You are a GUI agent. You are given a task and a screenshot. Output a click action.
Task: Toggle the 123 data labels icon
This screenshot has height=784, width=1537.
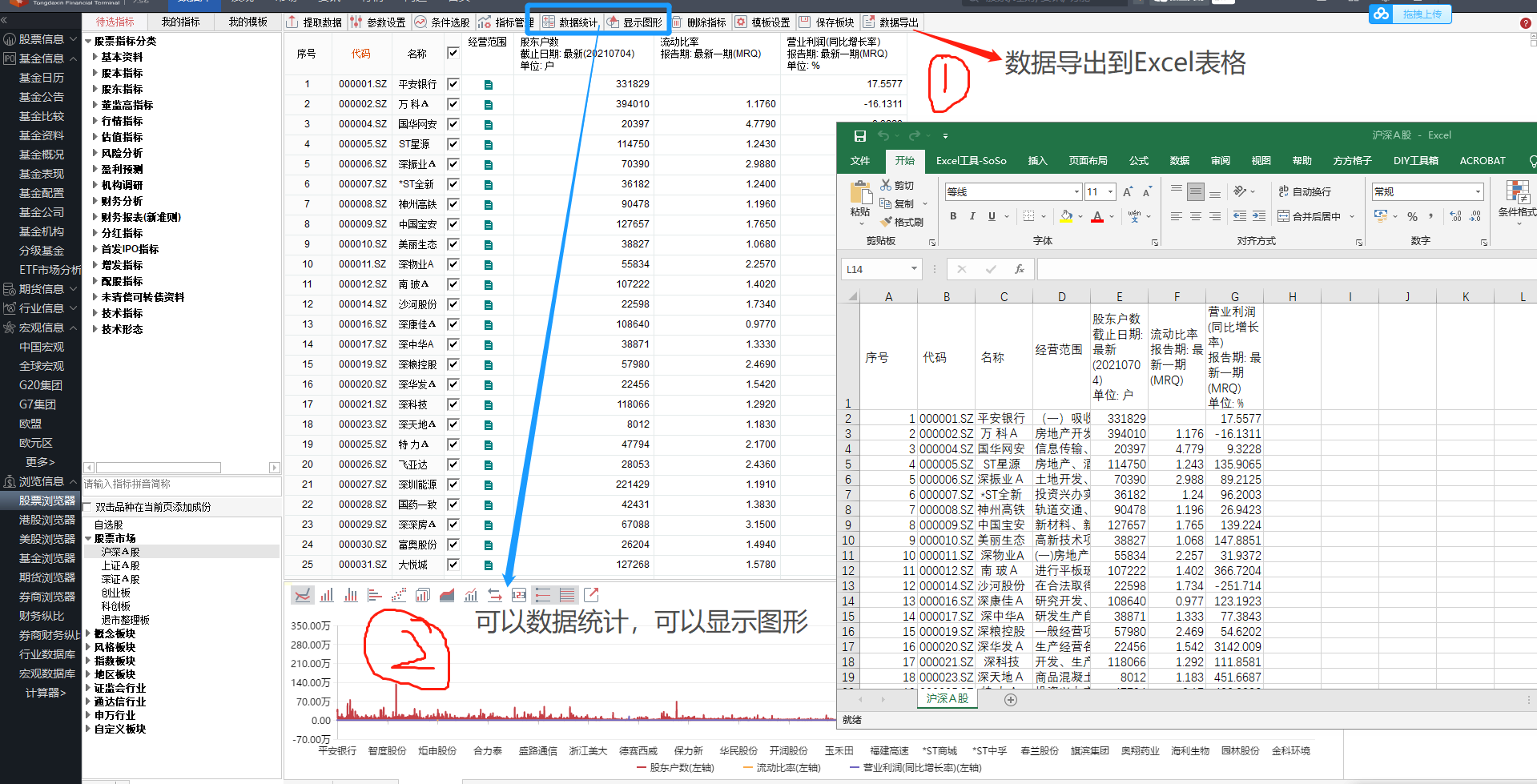(519, 595)
